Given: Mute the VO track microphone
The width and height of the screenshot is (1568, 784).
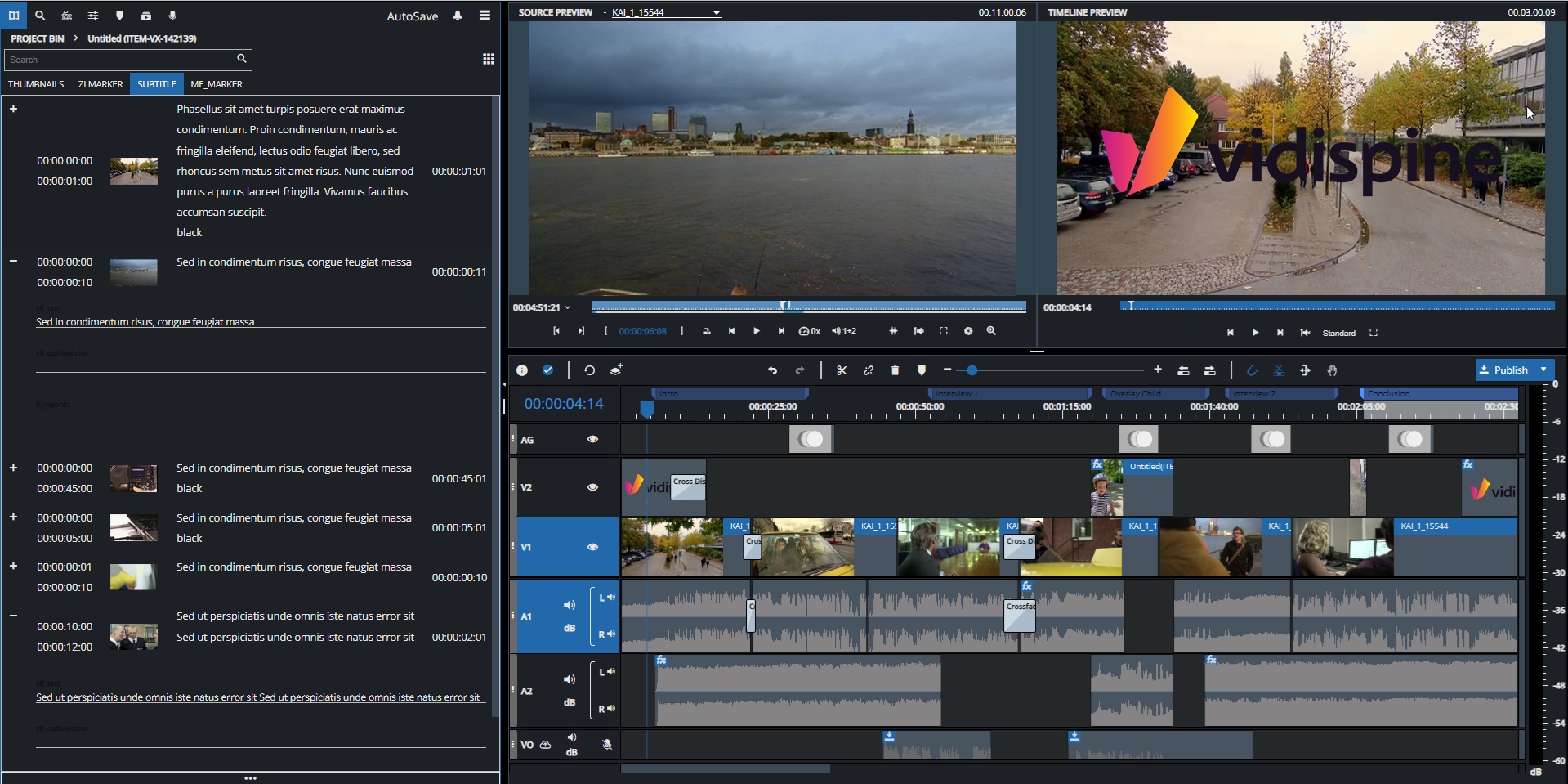Looking at the screenshot, I should click(x=606, y=745).
